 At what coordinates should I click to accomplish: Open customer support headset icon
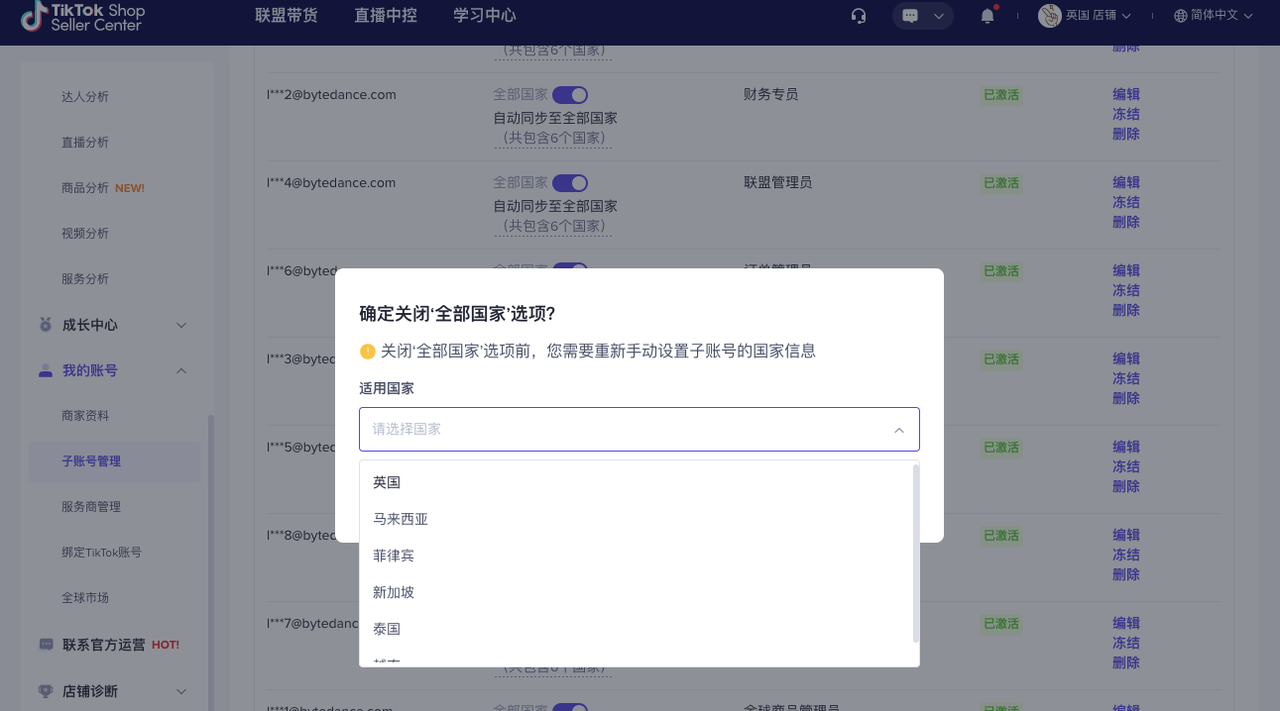pyautogui.click(x=858, y=16)
